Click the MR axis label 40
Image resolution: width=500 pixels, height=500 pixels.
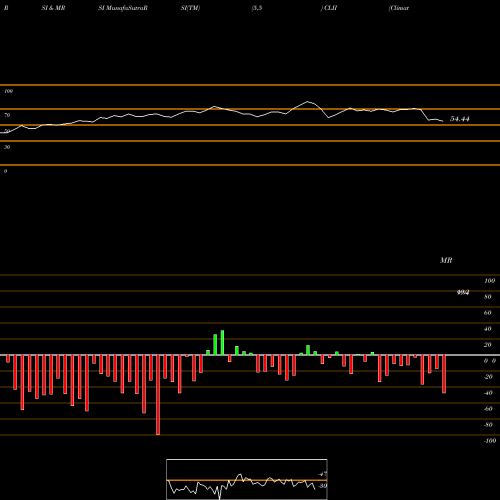pos(488,329)
